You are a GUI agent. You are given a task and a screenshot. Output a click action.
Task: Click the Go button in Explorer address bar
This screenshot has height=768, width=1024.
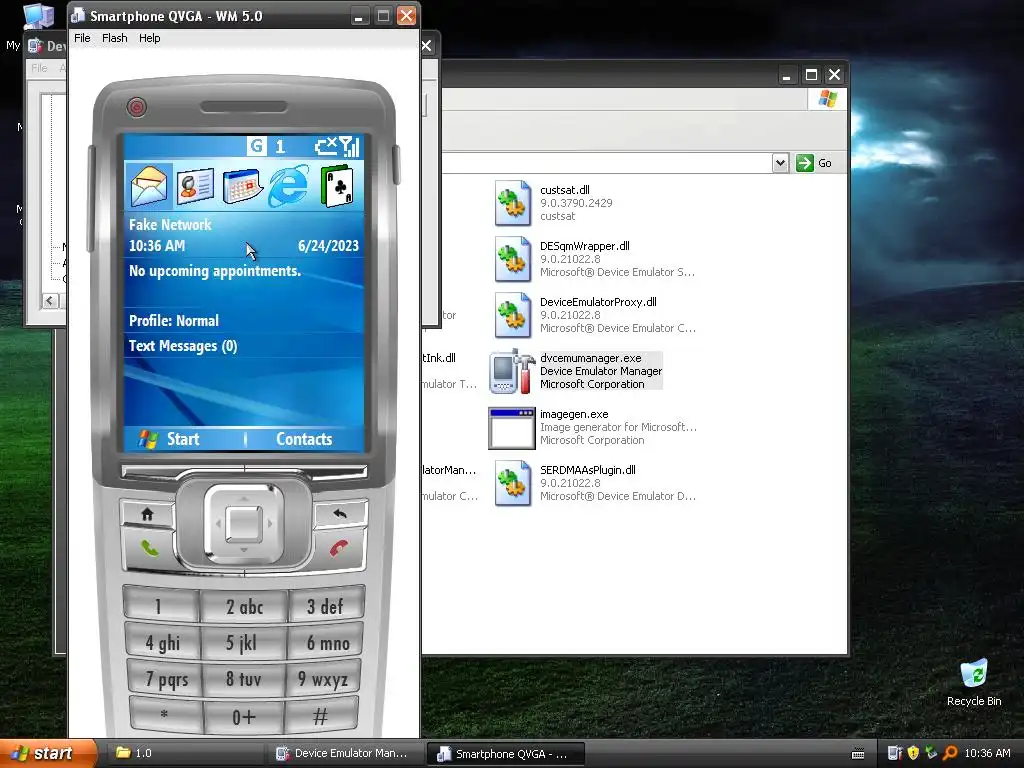(x=814, y=163)
